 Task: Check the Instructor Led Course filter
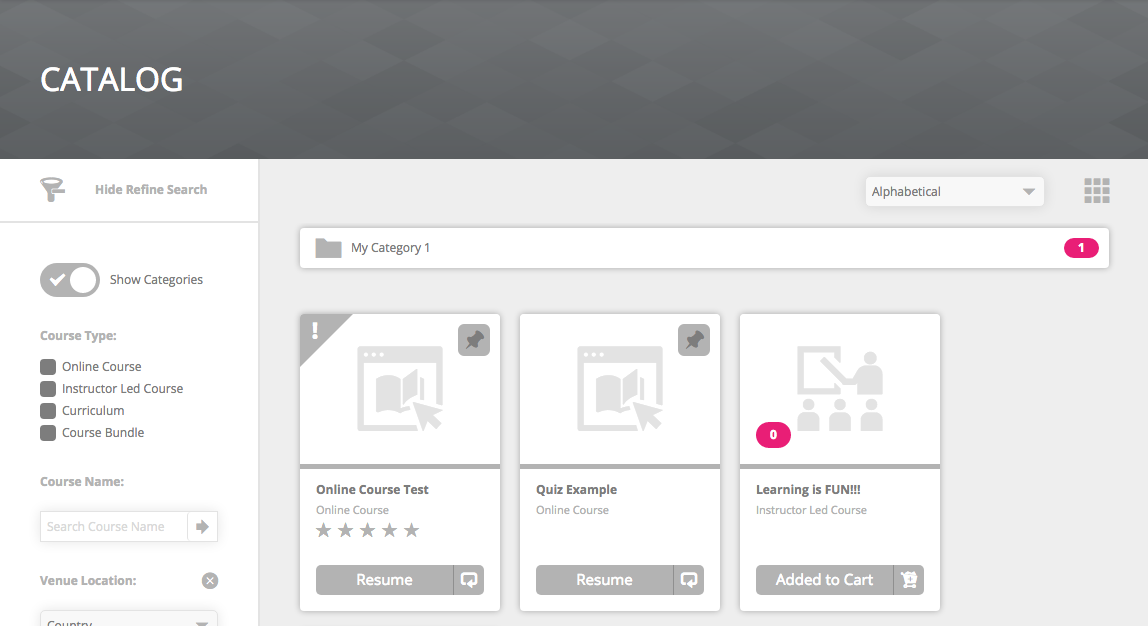[x=48, y=389]
